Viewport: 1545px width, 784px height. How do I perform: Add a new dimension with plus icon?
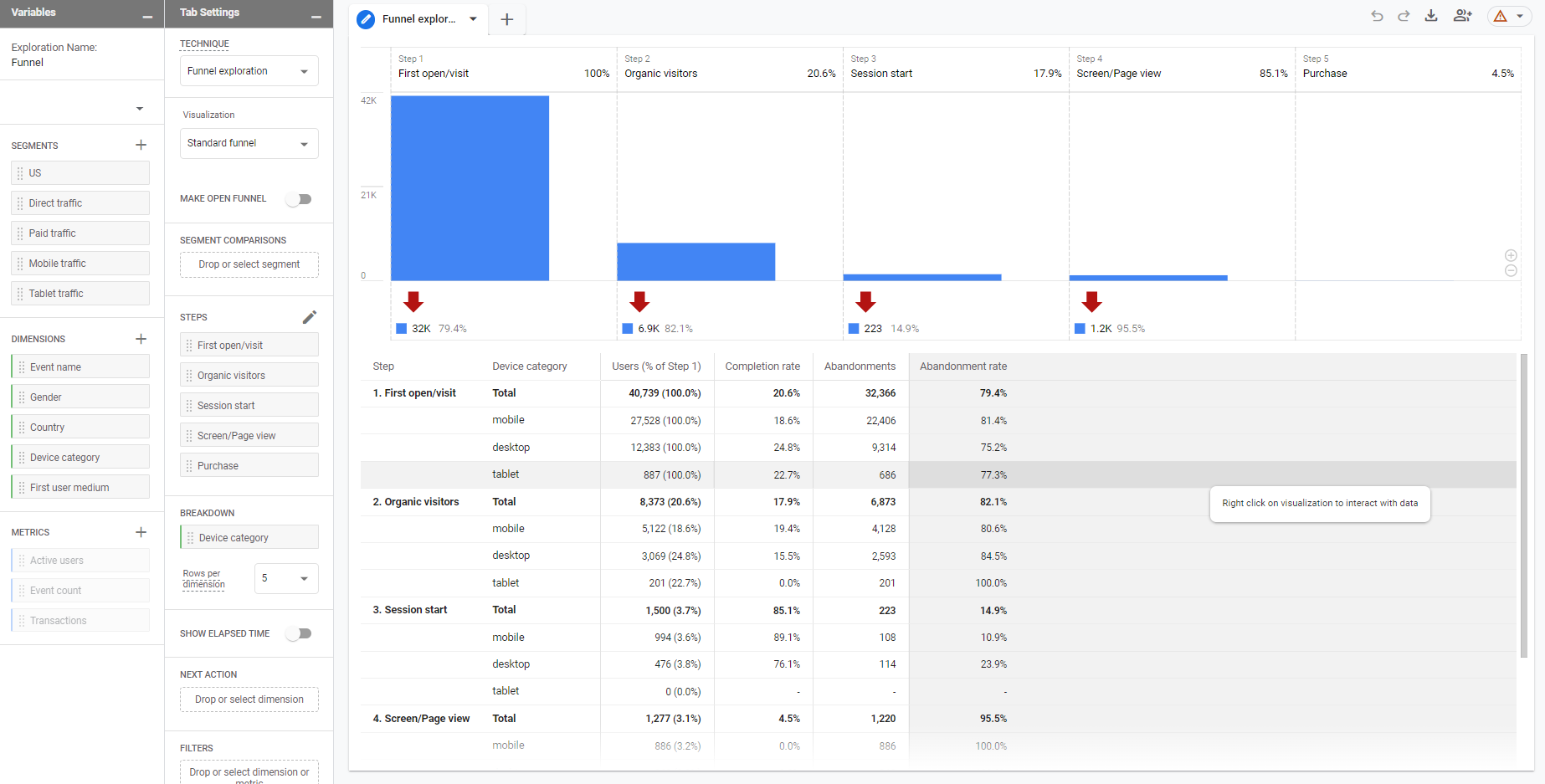(x=141, y=339)
